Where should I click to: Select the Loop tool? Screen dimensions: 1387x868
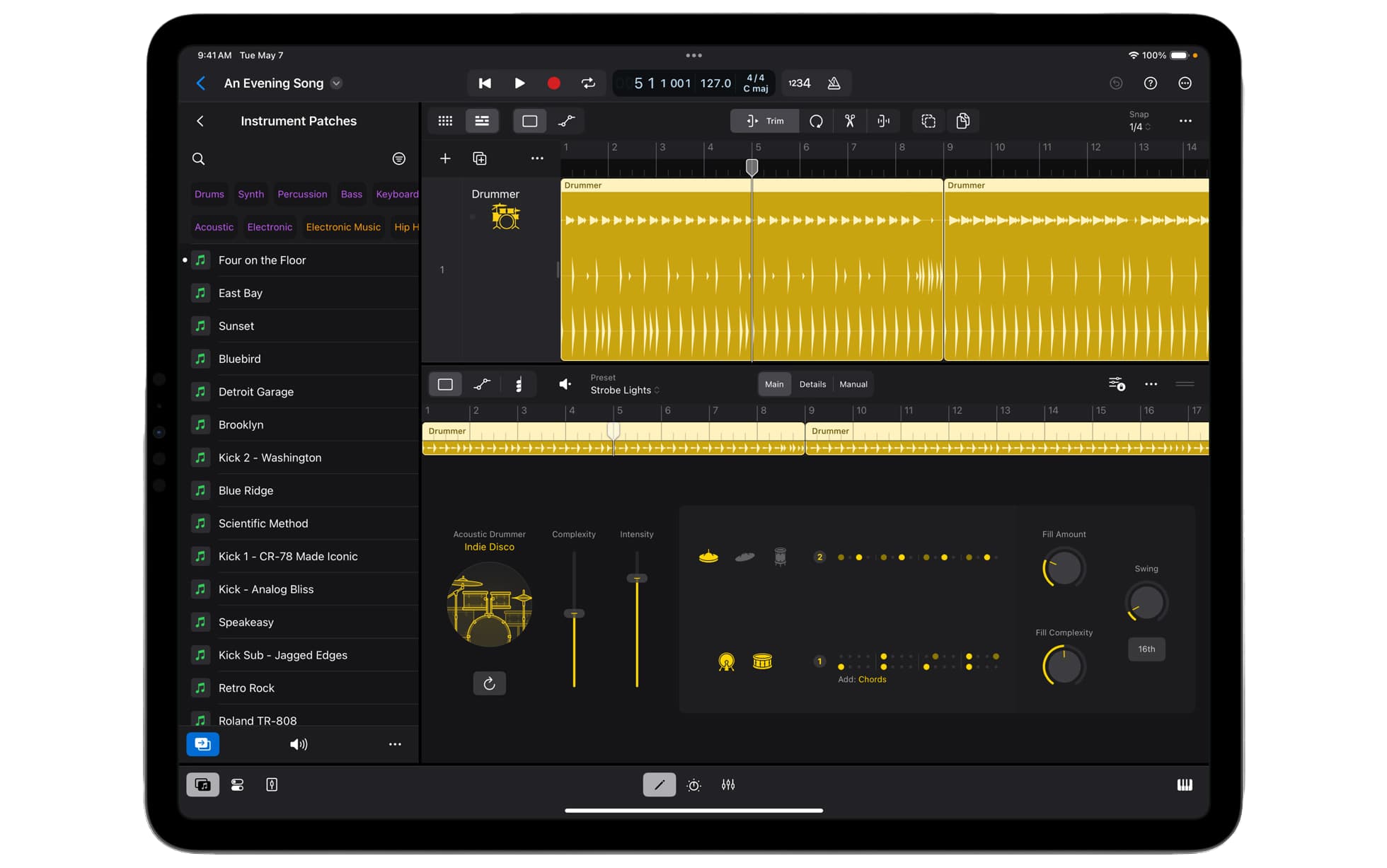(816, 121)
